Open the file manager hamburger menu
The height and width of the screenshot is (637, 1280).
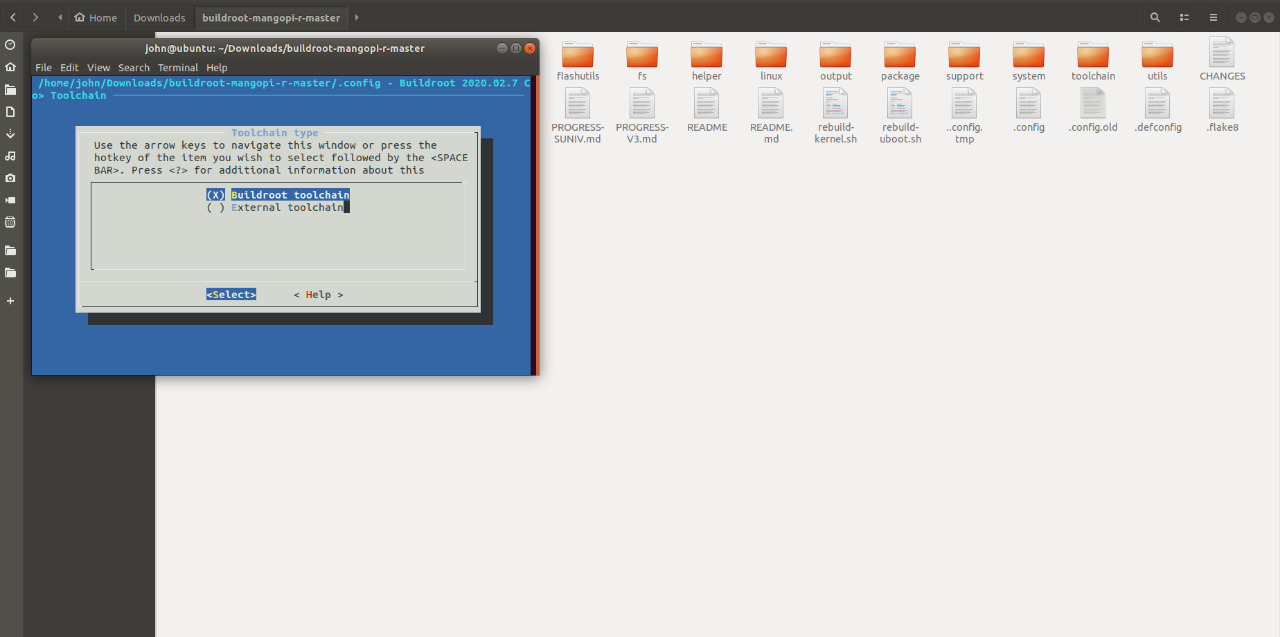pos(1213,17)
